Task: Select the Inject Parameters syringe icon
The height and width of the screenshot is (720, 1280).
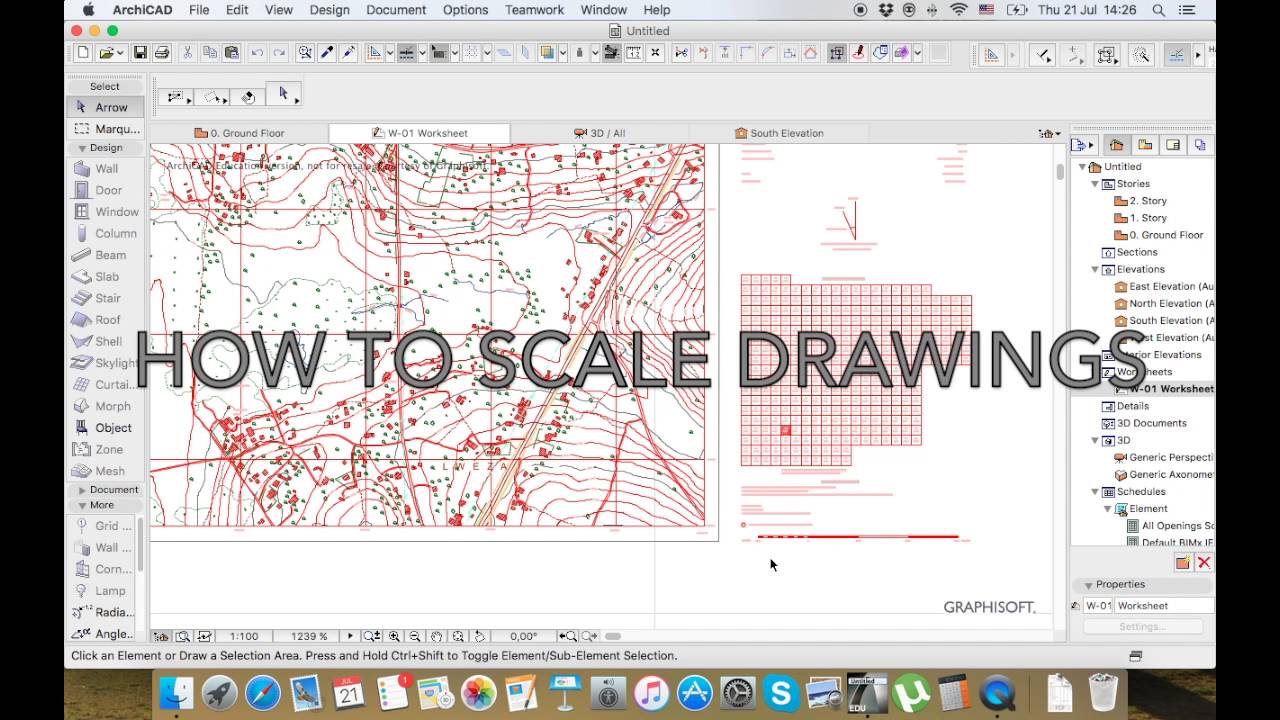Action: (x=348, y=53)
